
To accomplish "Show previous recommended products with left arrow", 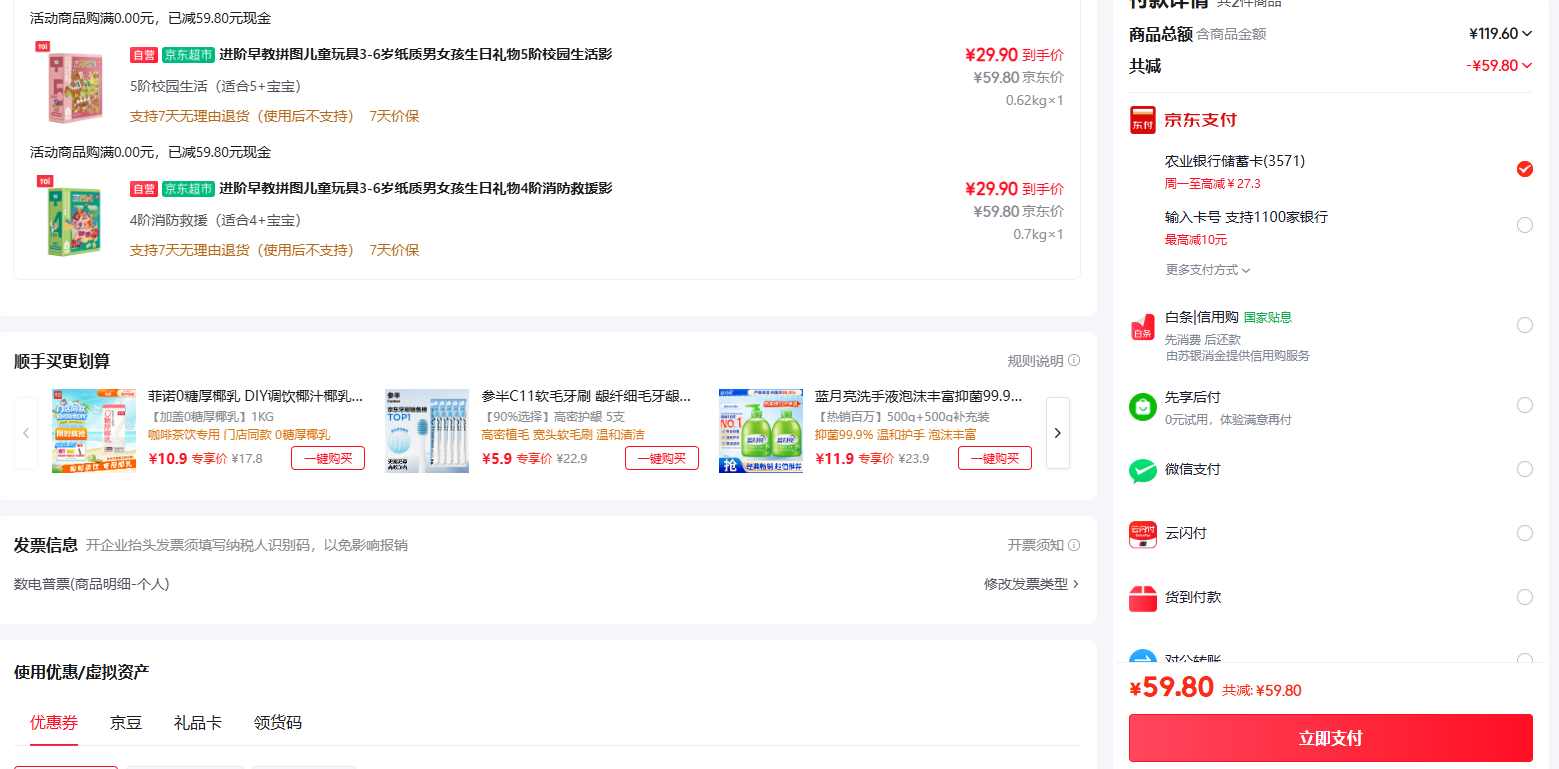I will 26,433.
